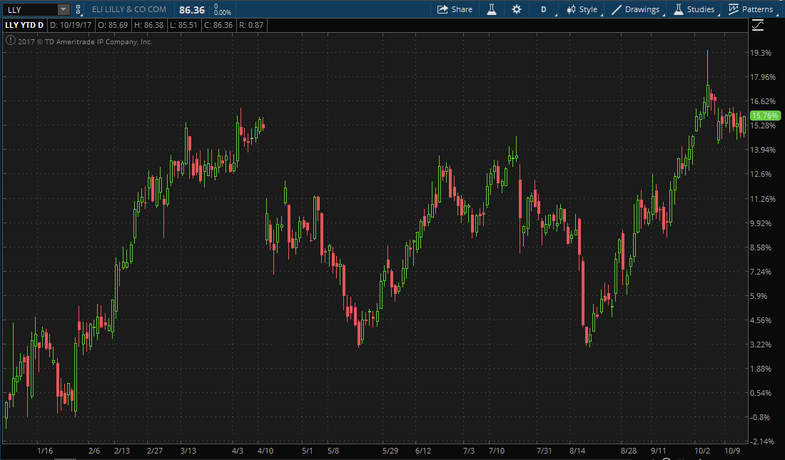Click the -0.8% axis label

(761, 417)
